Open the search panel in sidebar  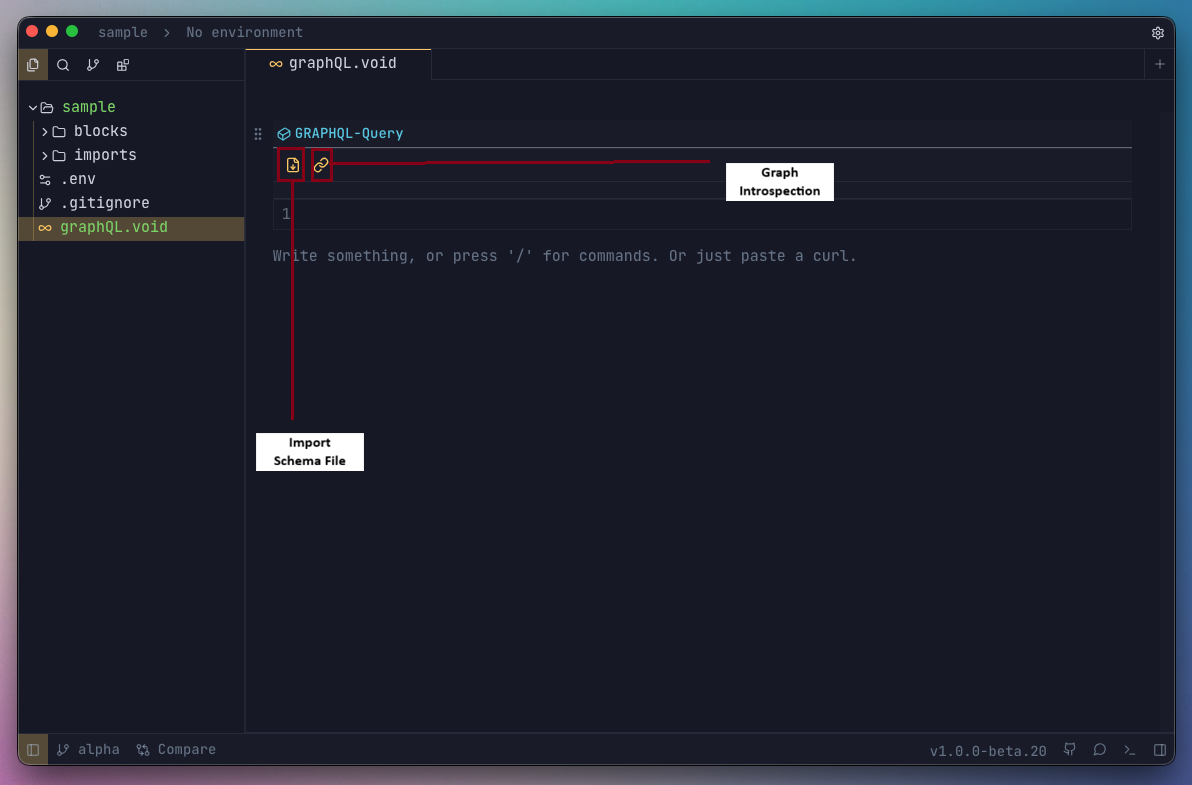pyautogui.click(x=63, y=65)
